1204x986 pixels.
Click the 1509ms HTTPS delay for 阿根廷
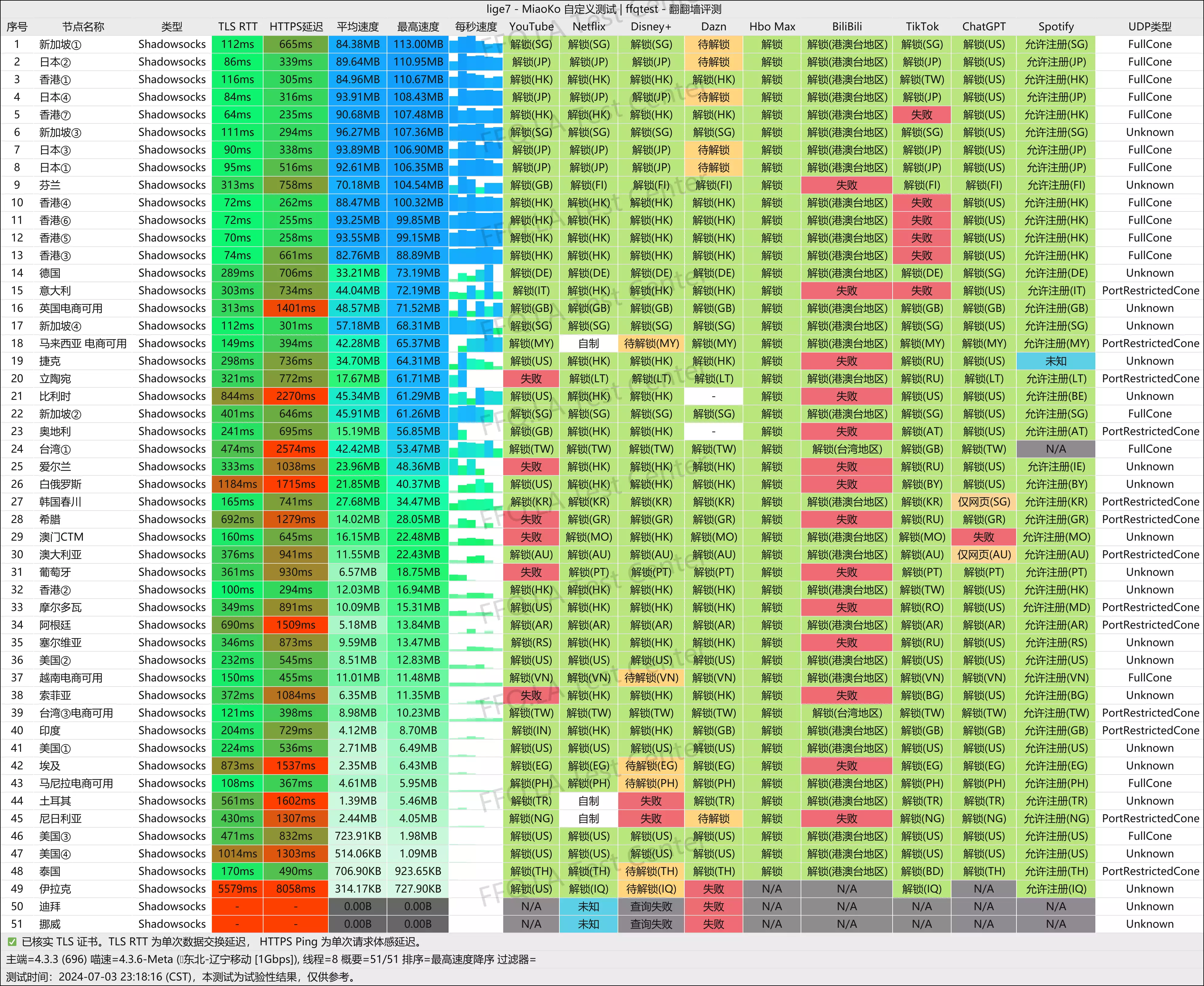pos(295,625)
